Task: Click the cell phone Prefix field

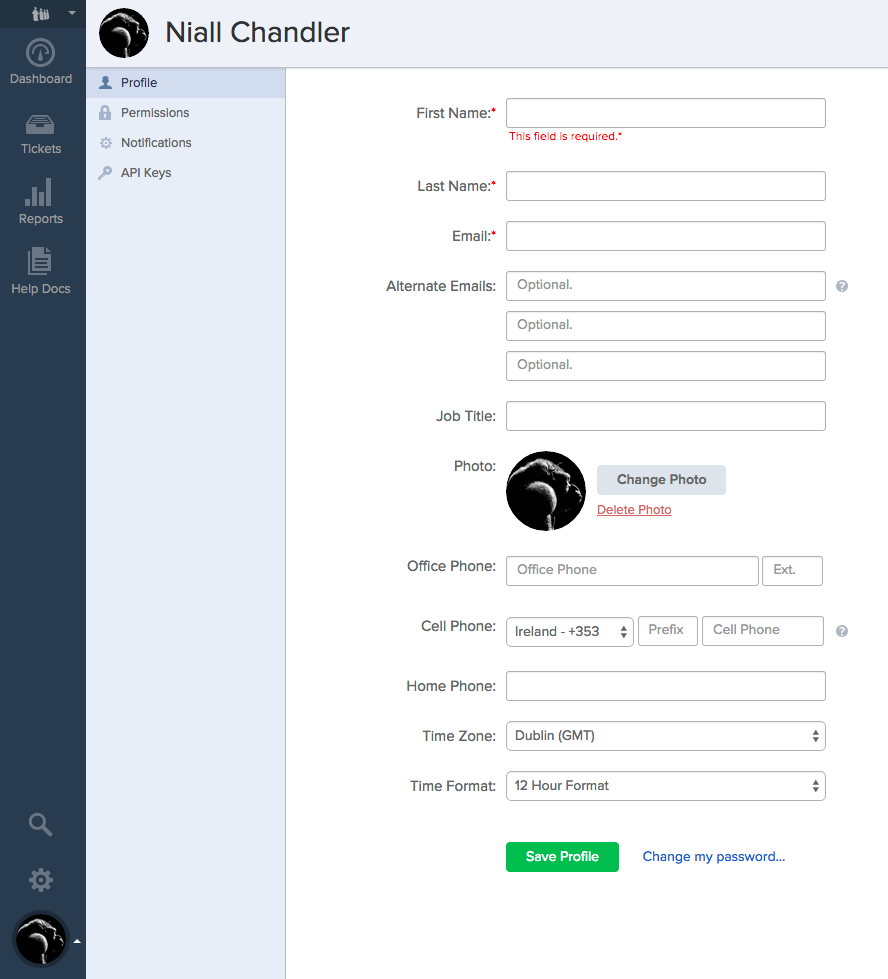Action: (668, 631)
